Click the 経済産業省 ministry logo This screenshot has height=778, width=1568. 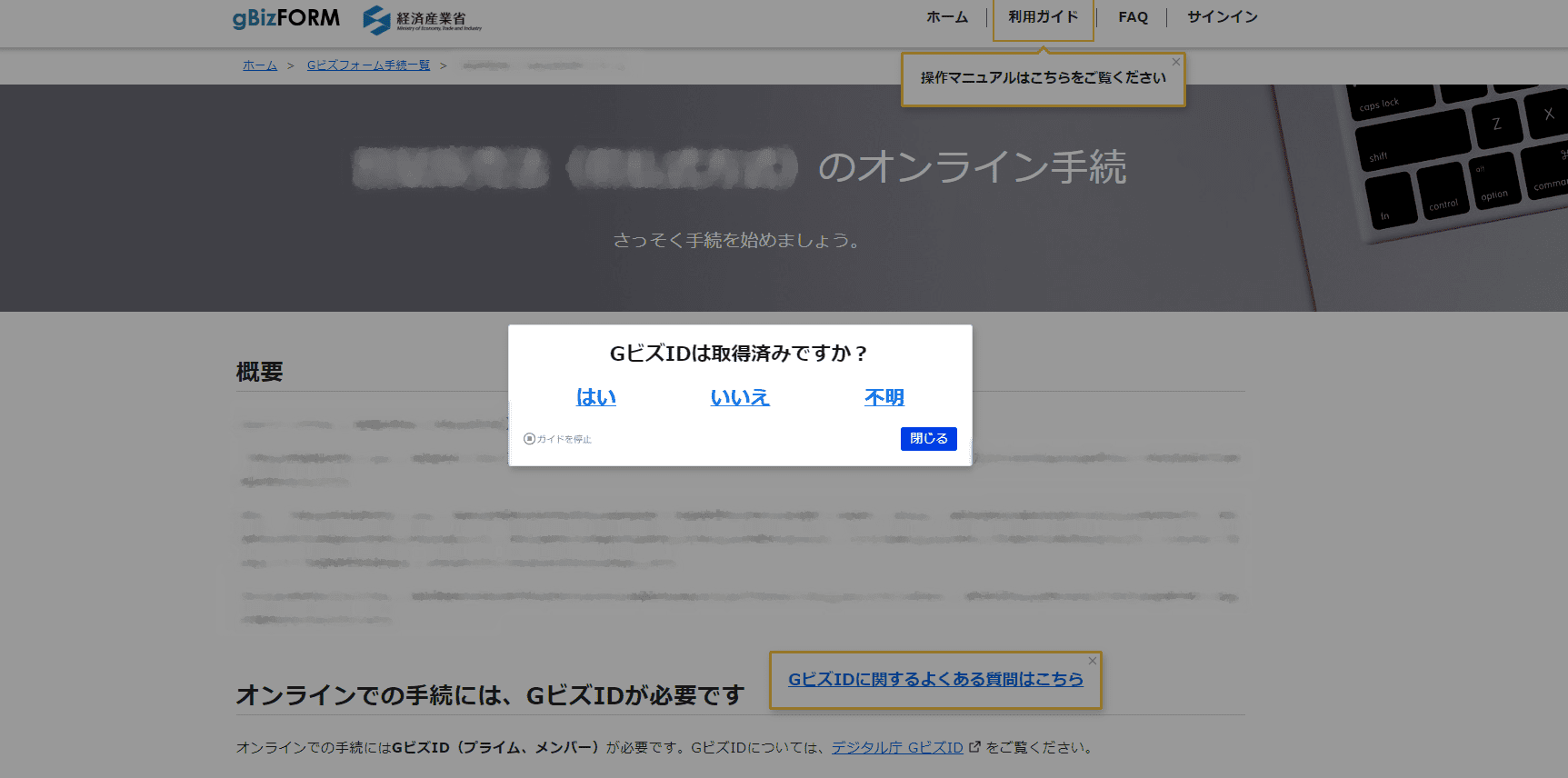pos(422,19)
